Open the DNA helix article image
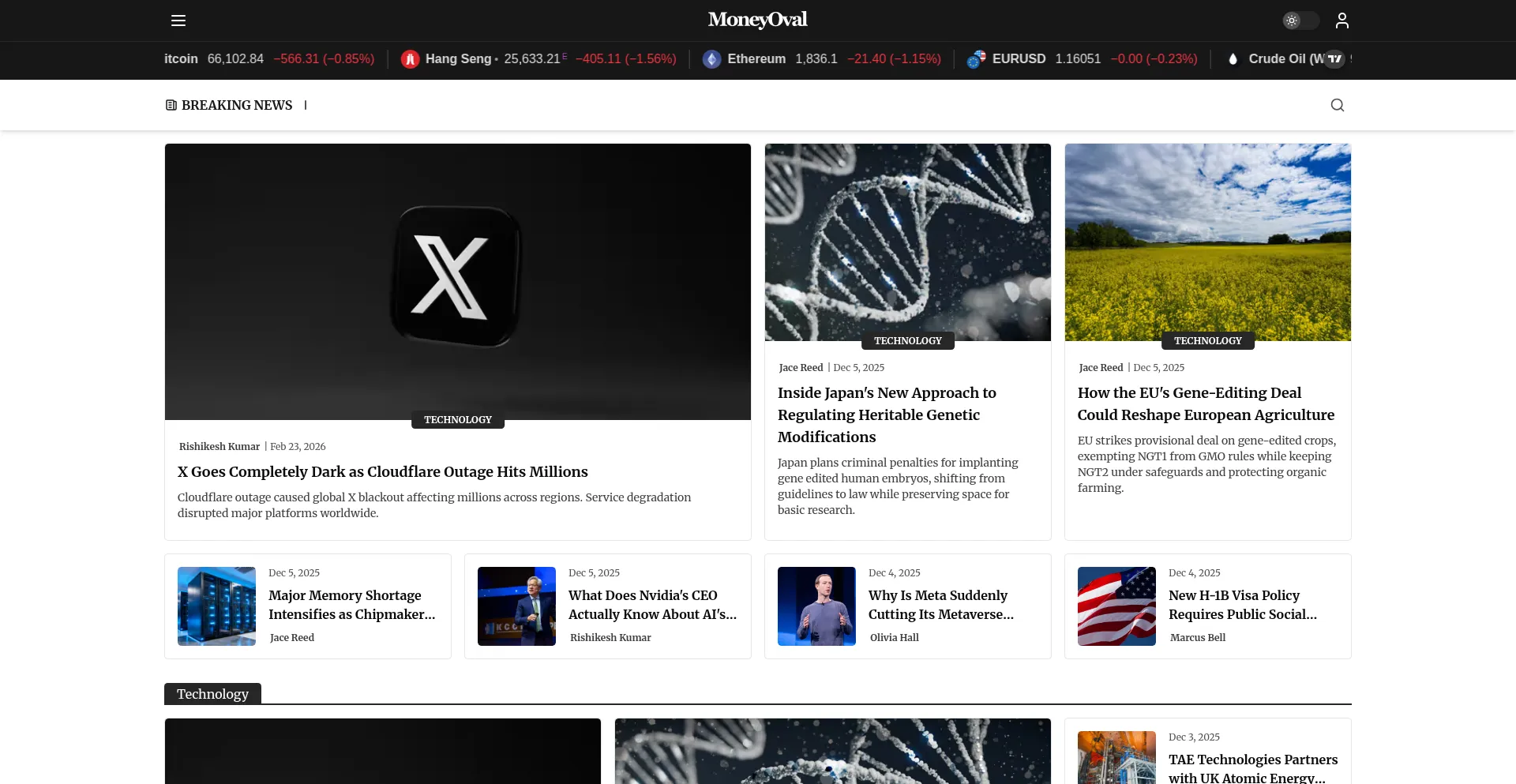This screenshot has height=784, width=1516. point(908,242)
